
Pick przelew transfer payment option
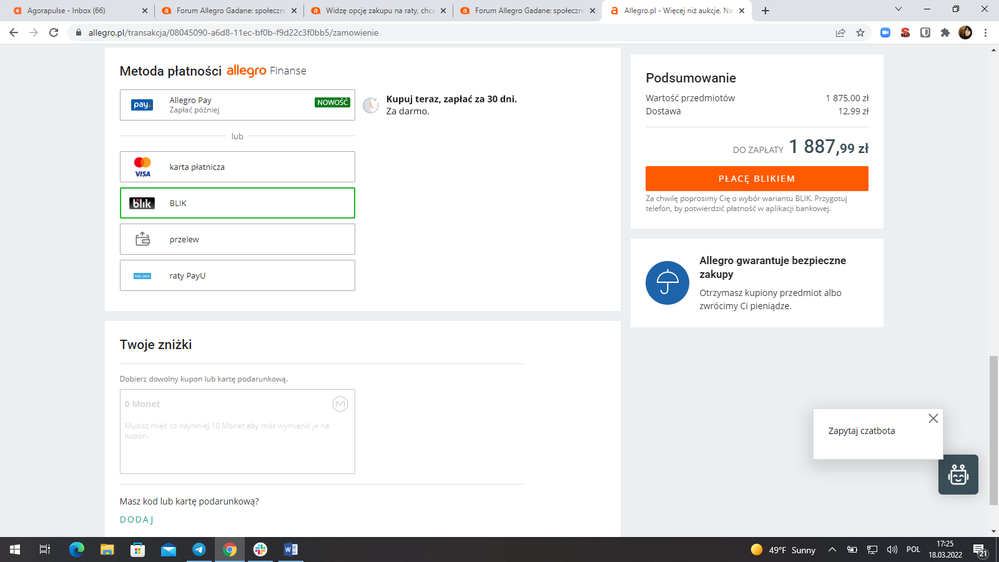237,240
